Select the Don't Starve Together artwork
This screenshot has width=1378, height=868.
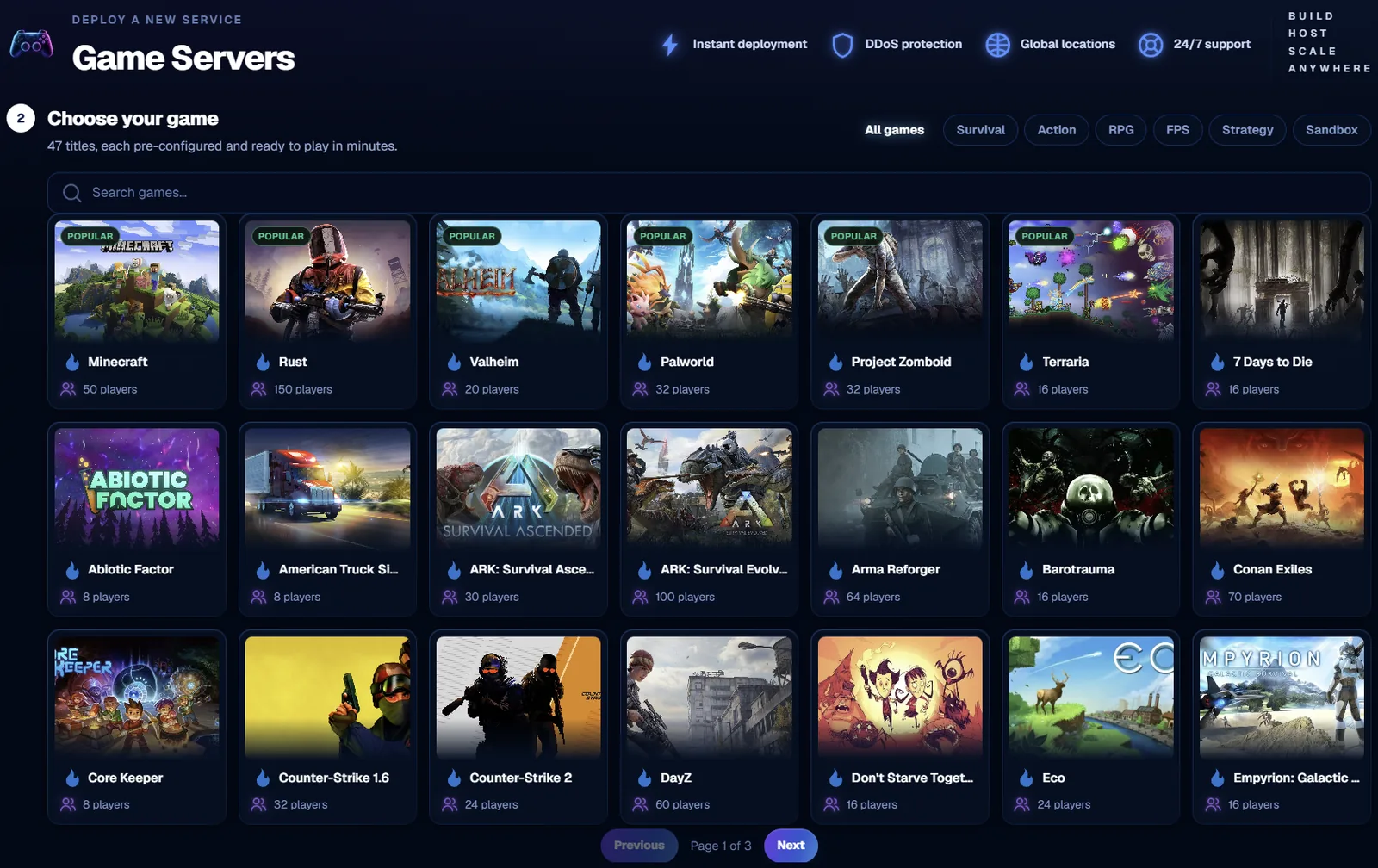[900, 697]
